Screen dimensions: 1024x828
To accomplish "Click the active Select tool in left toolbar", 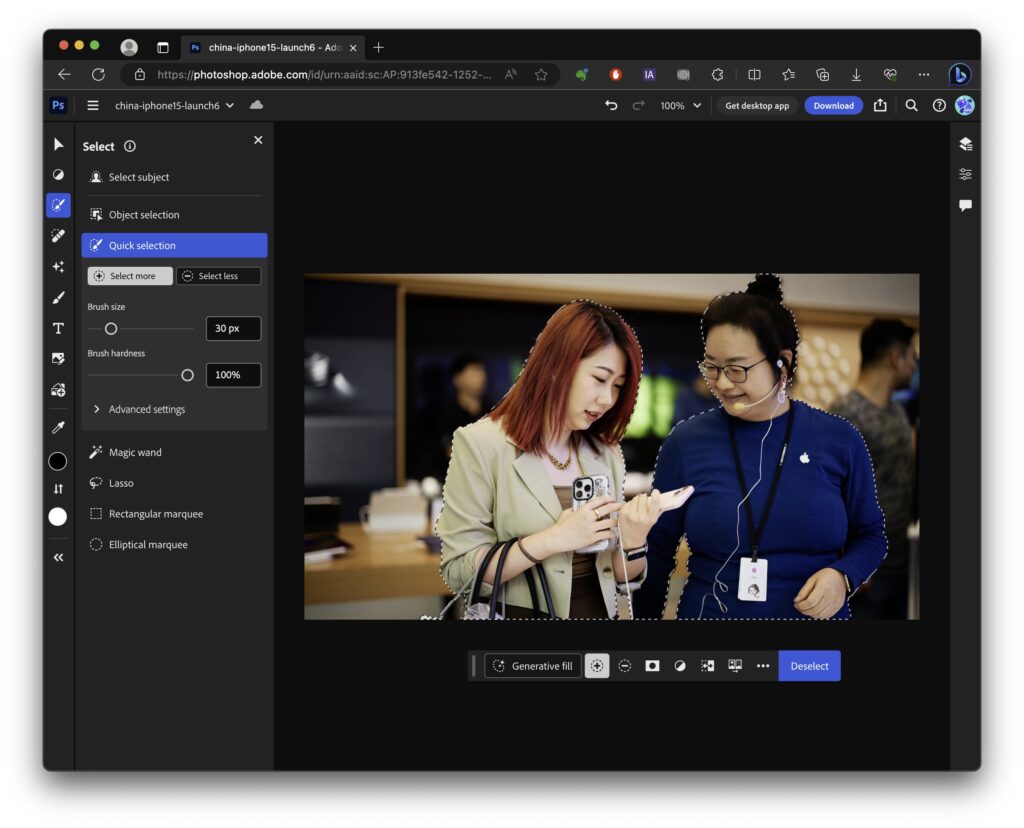I will point(58,205).
